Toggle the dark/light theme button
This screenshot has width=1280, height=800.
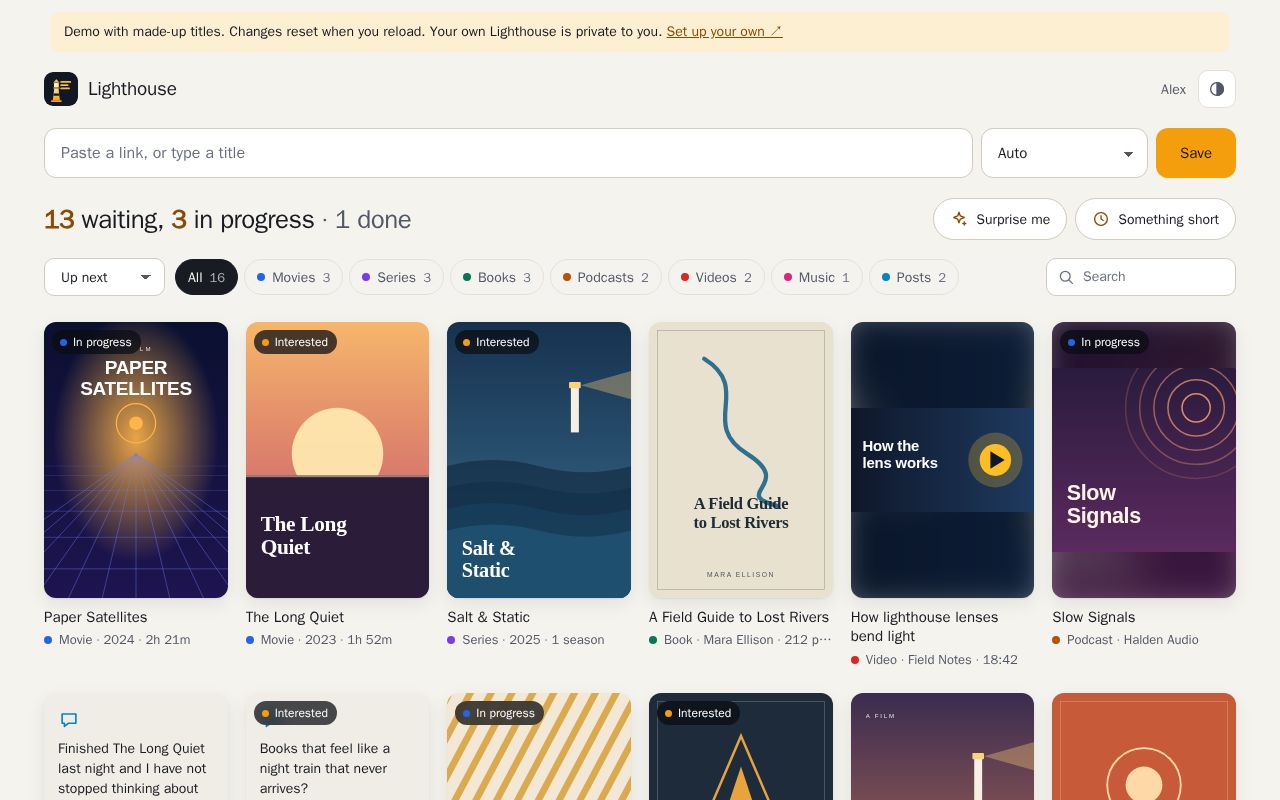tap(1217, 89)
